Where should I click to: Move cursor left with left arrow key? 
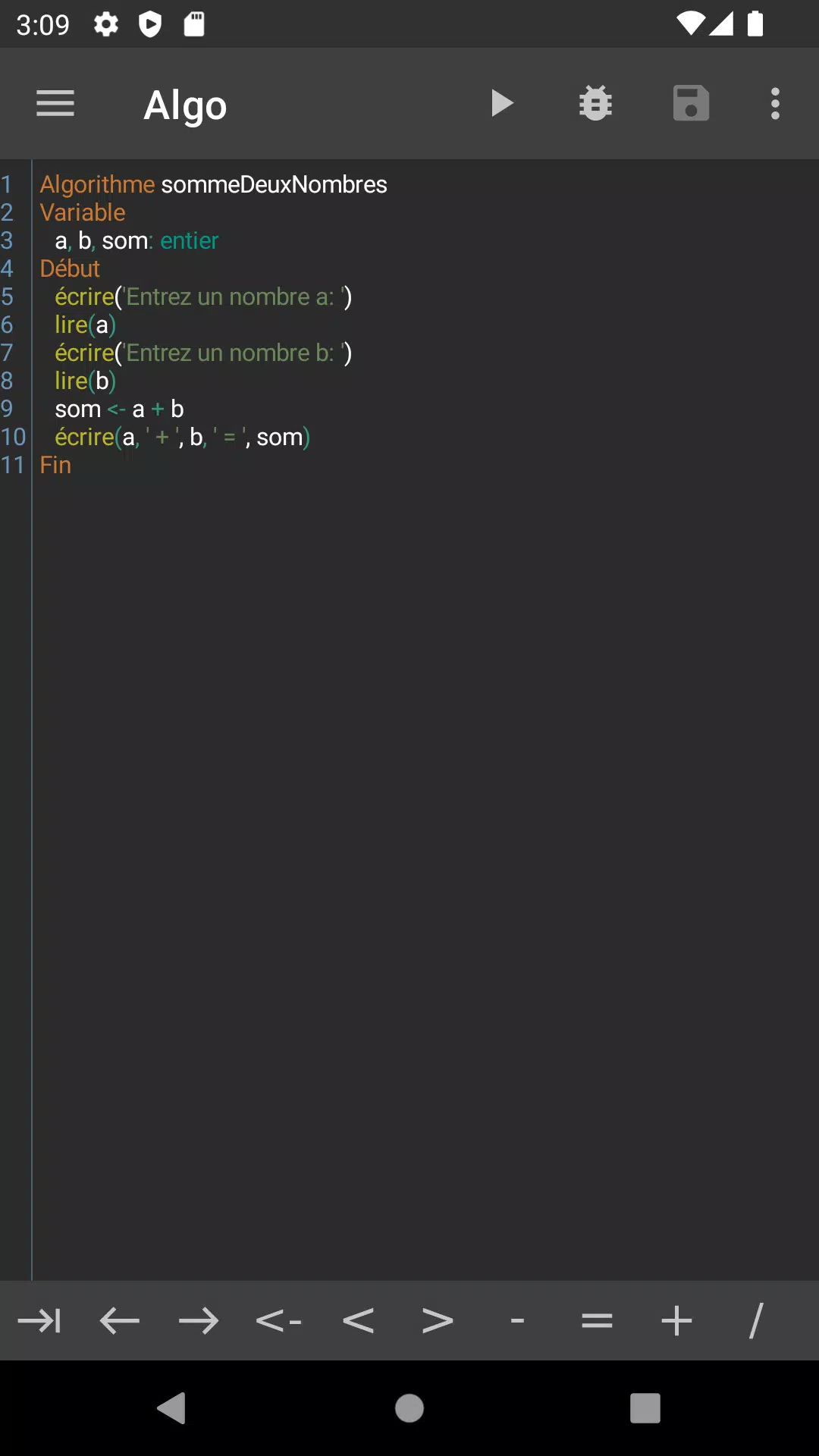[x=119, y=1321]
